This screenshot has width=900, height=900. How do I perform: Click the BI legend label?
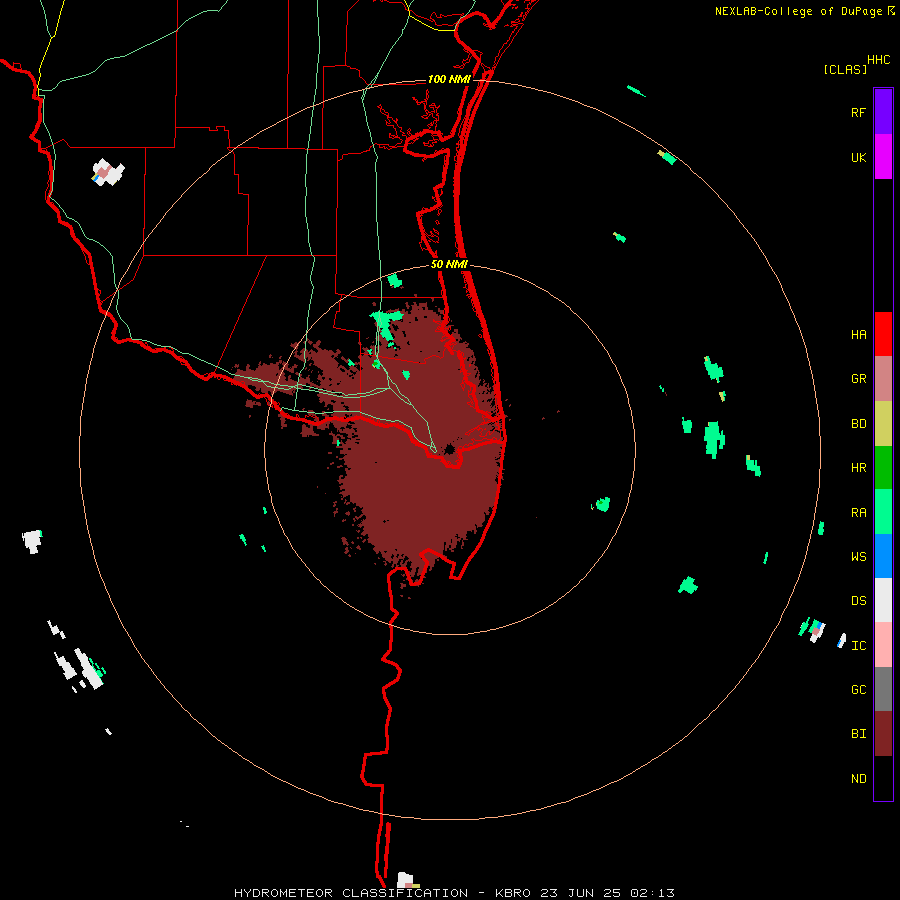[x=858, y=734]
